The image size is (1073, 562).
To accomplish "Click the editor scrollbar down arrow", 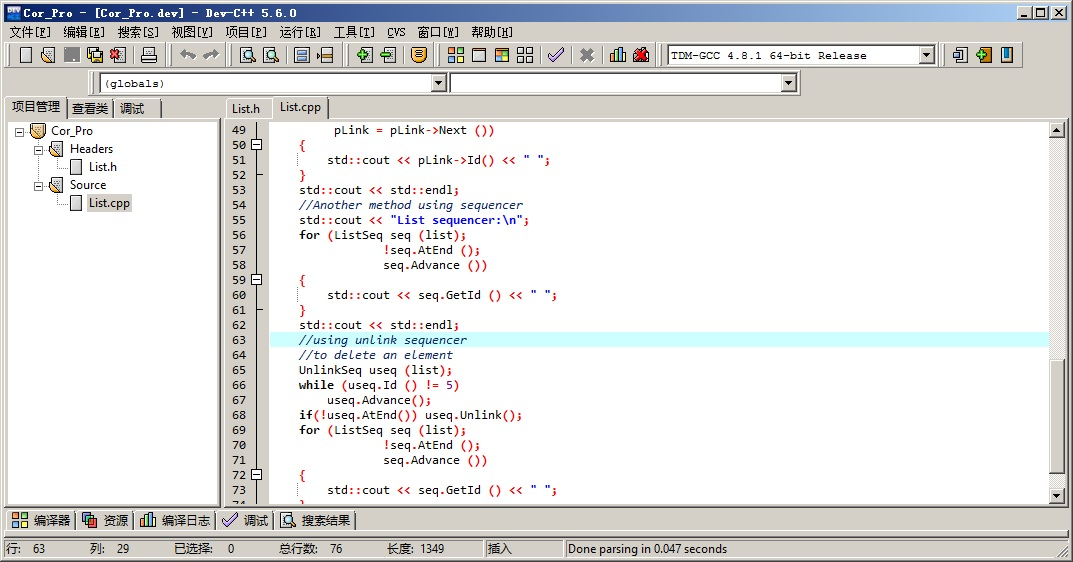I will [x=1057, y=496].
